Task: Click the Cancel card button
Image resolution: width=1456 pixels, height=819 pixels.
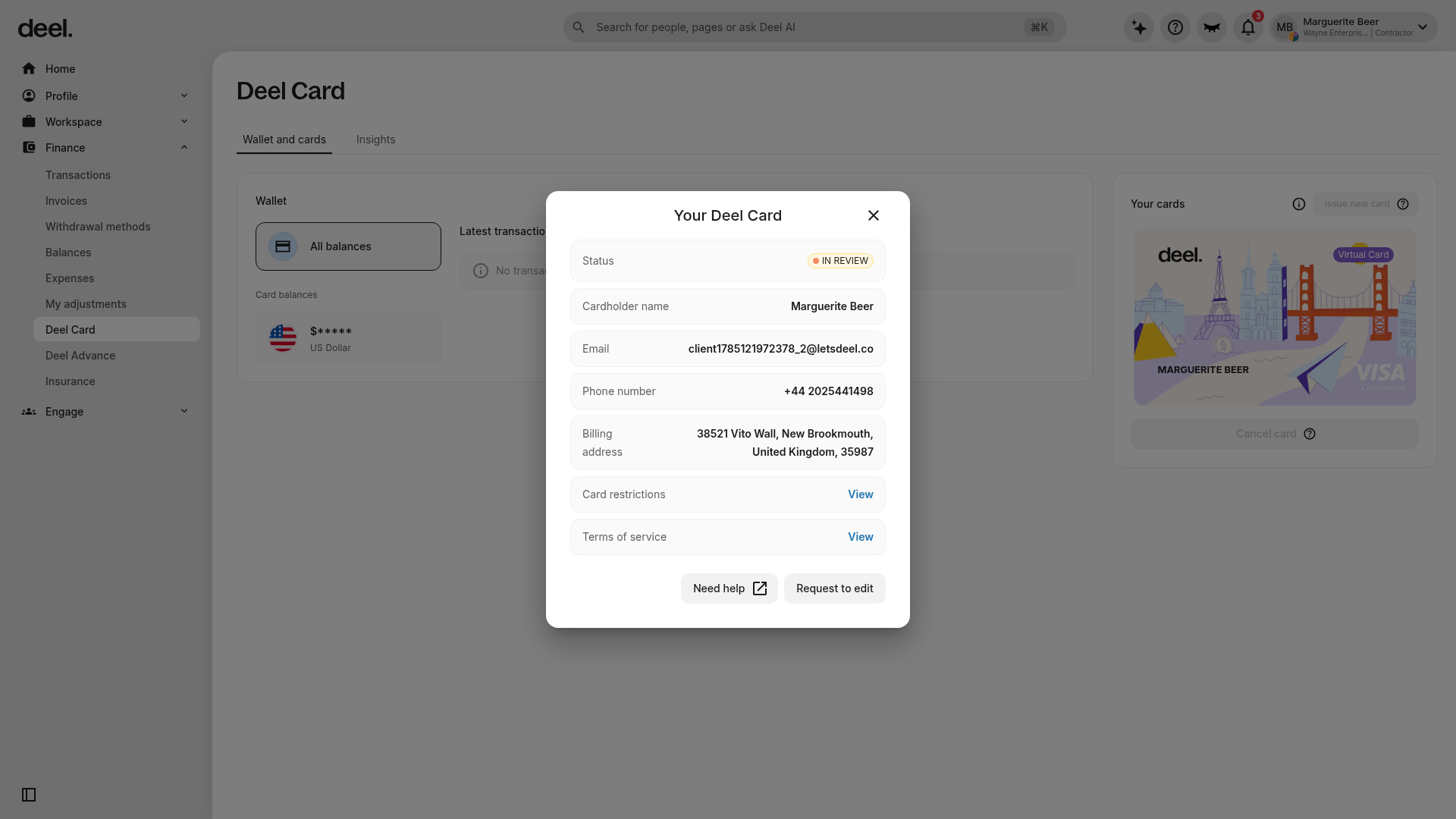Action: click(1275, 434)
